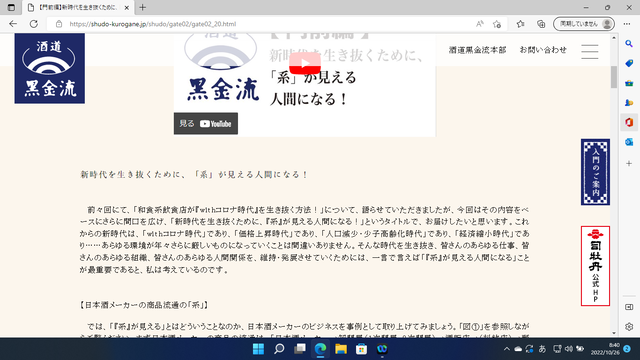Viewport: 640px width, 360px height.
Task: Click the 酒道黒金流 site logo
Action: tap(50, 68)
